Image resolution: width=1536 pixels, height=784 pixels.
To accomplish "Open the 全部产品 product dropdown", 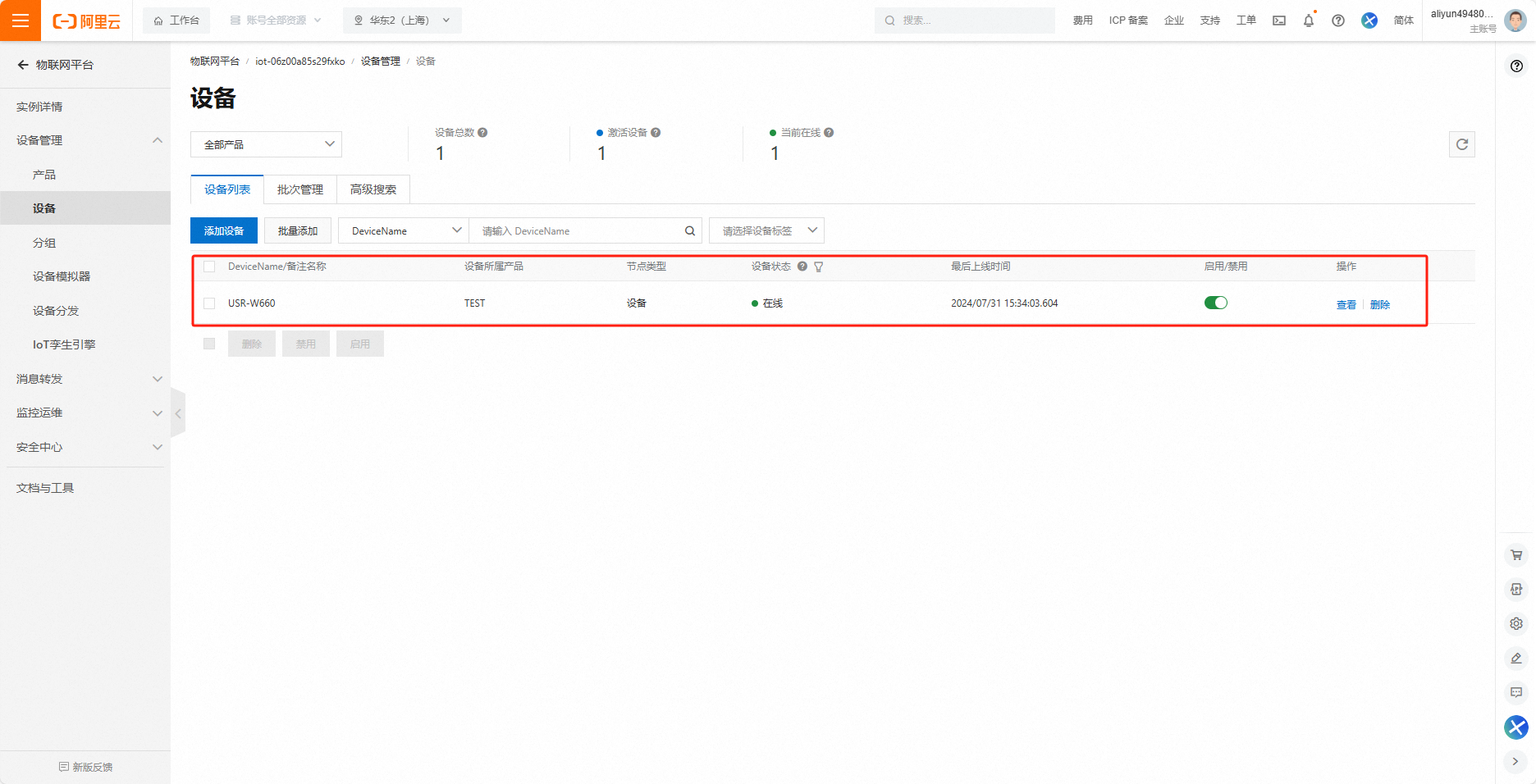I will [x=266, y=144].
